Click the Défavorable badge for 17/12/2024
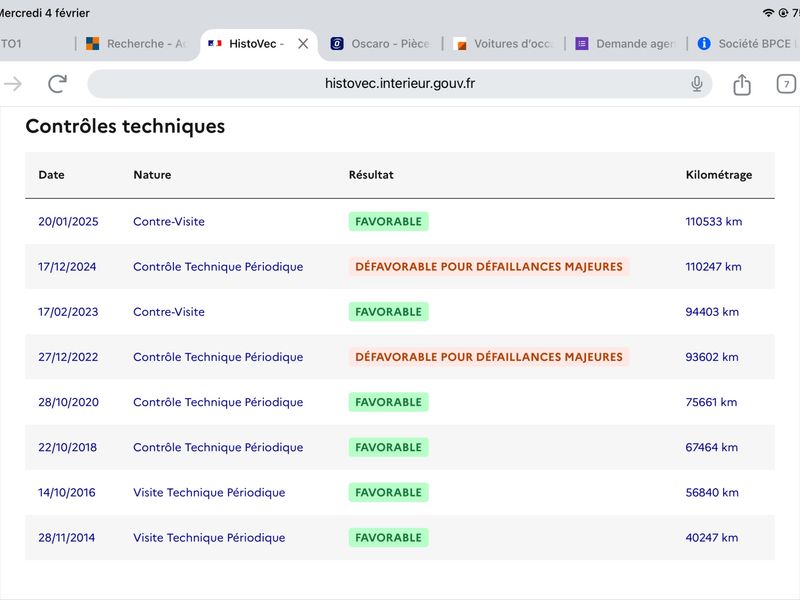The image size is (800, 600). (x=489, y=267)
